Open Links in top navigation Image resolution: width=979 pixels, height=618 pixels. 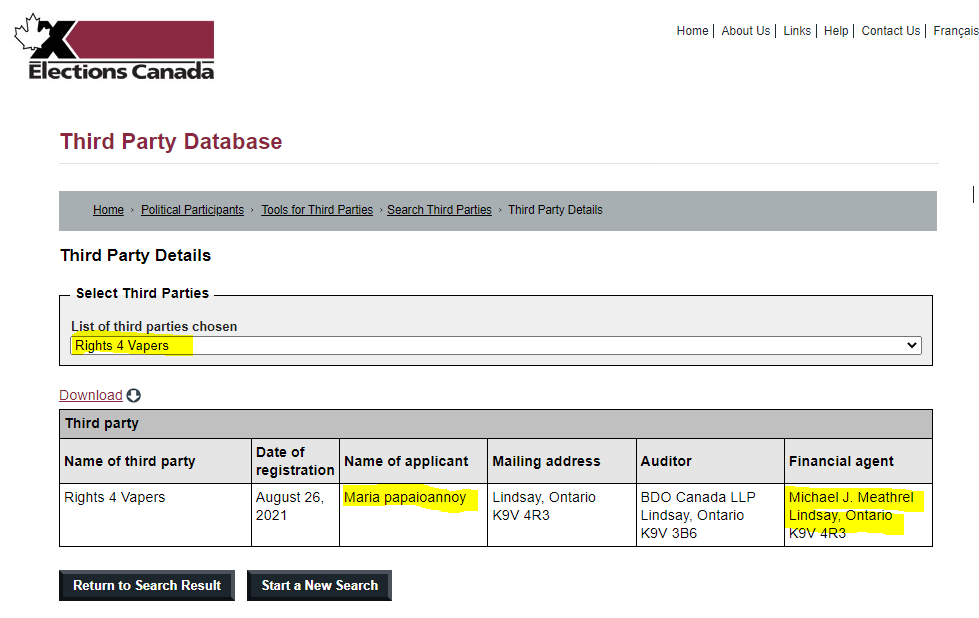click(x=797, y=31)
